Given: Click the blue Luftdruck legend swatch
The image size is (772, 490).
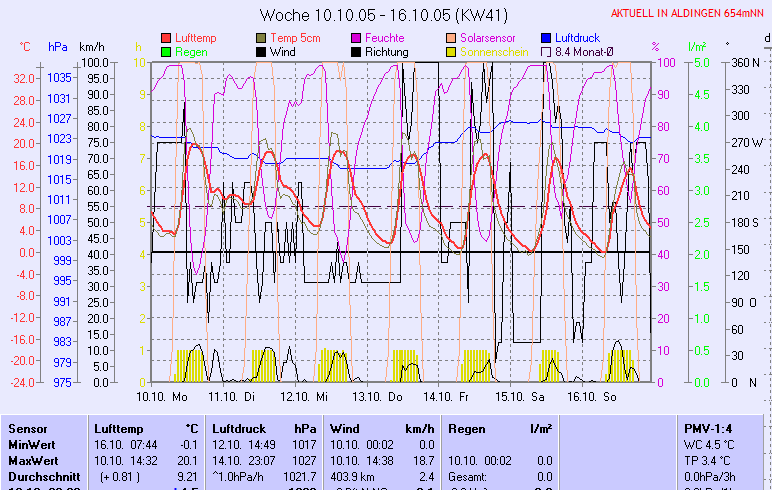Looking at the screenshot, I should (x=546, y=38).
